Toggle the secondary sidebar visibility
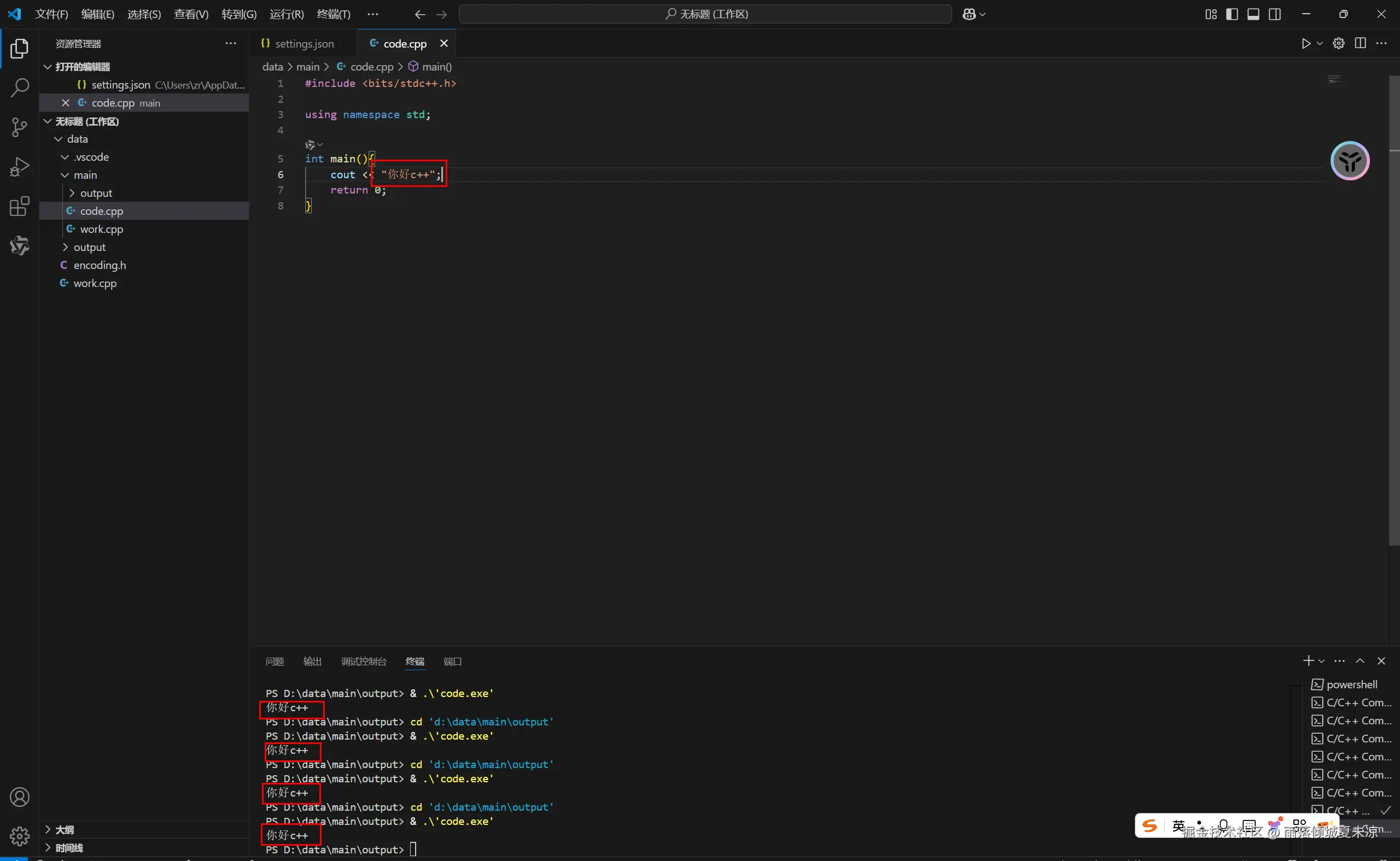The width and height of the screenshot is (1400, 861). [1275, 14]
